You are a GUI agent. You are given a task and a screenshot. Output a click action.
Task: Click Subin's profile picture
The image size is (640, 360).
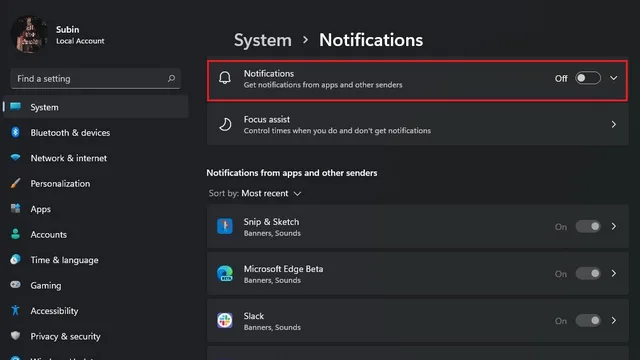coord(29,35)
